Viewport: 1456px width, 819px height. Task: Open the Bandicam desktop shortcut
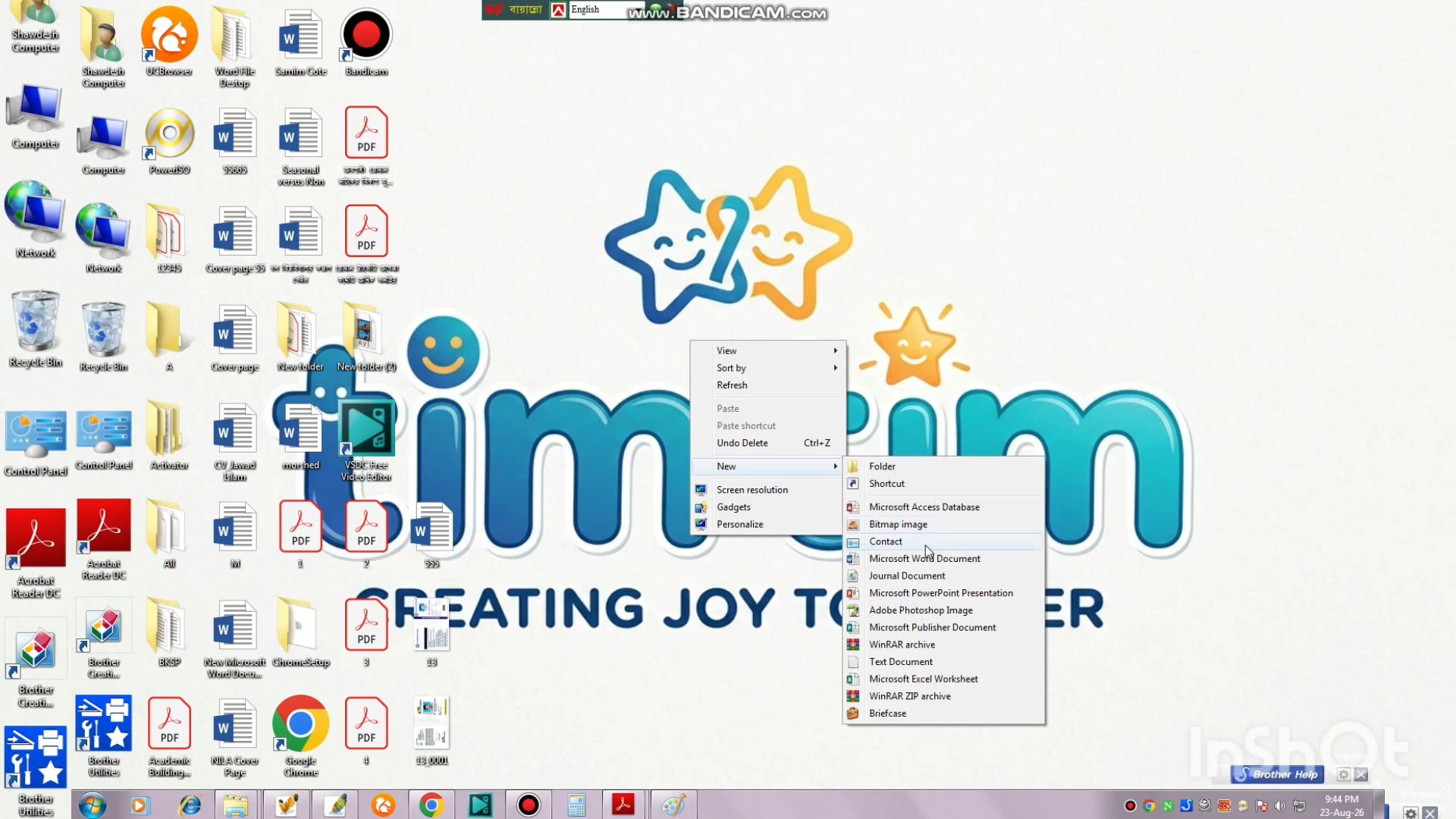[366, 42]
